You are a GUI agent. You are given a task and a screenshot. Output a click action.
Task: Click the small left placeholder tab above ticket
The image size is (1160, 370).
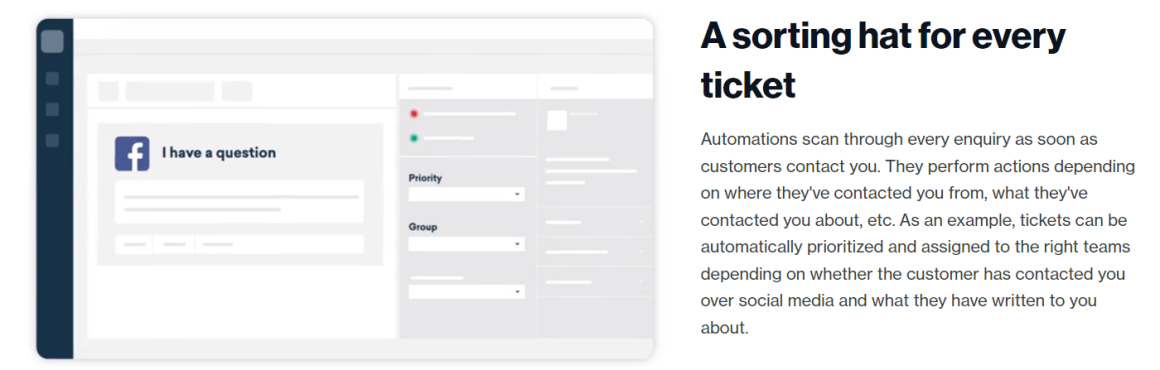tap(108, 91)
